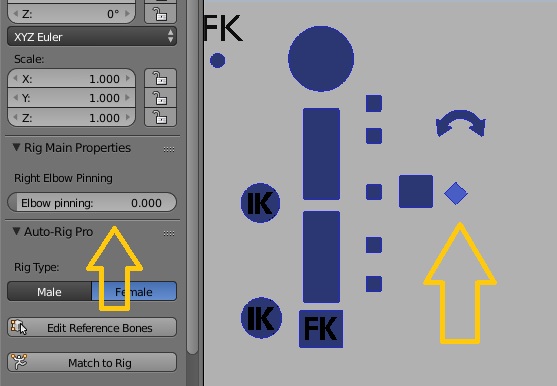Click the Edit Reference Bones button
Image resolution: width=557 pixels, height=386 pixels.
(92, 327)
